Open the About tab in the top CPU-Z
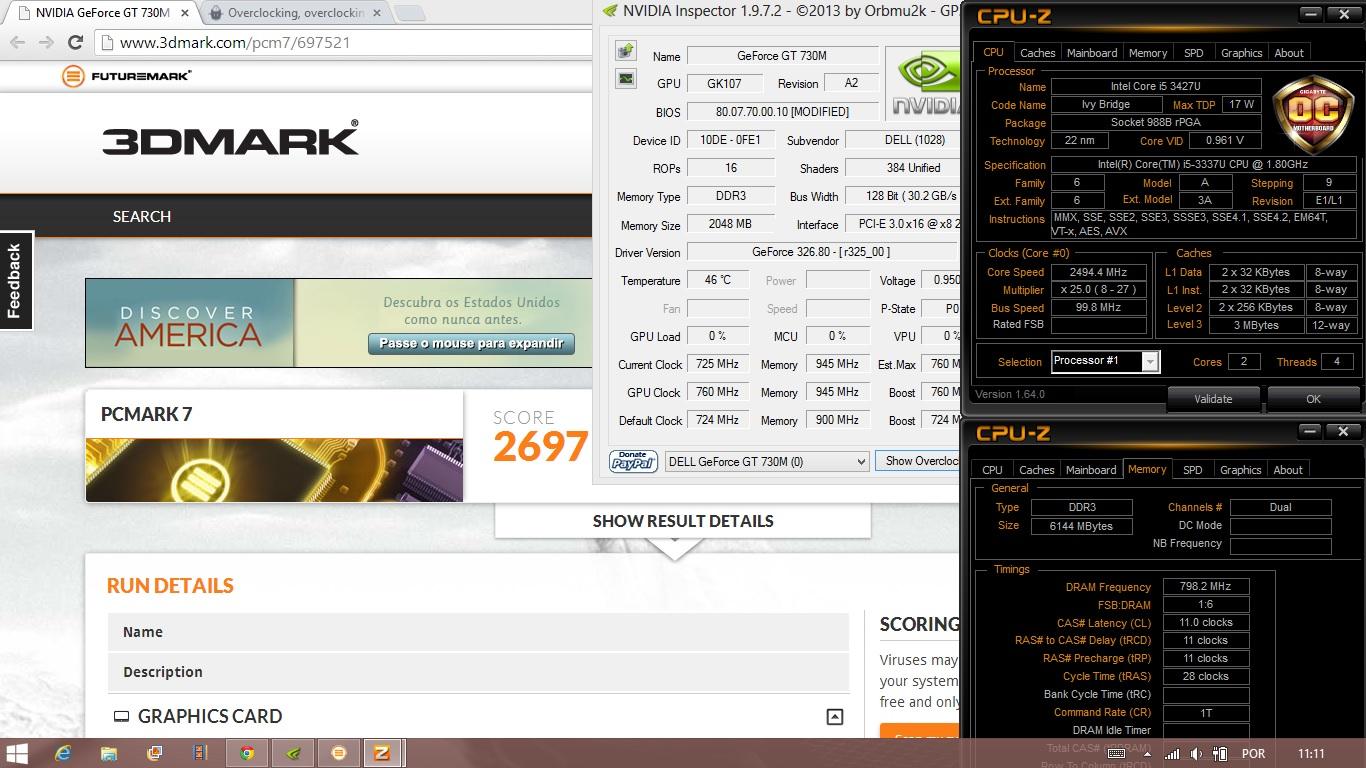Viewport: 1366px width, 768px height. click(x=1289, y=53)
